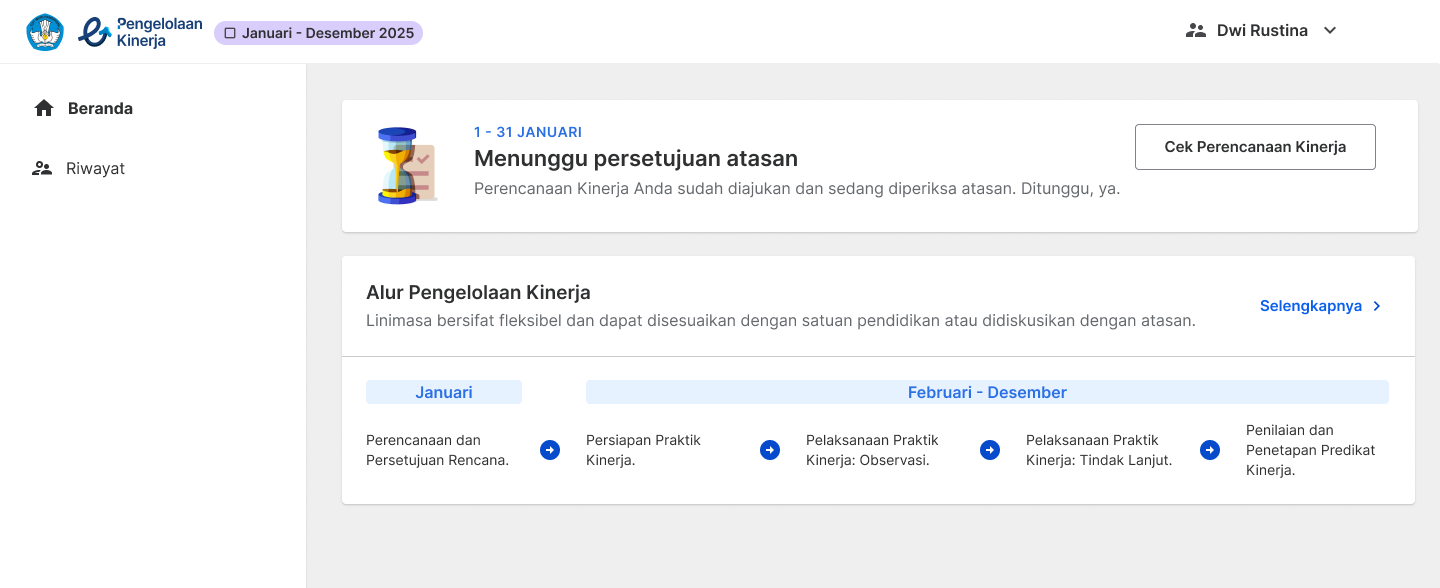Click the arrow icon after Persiapan Praktik Kinerja

click(770, 450)
